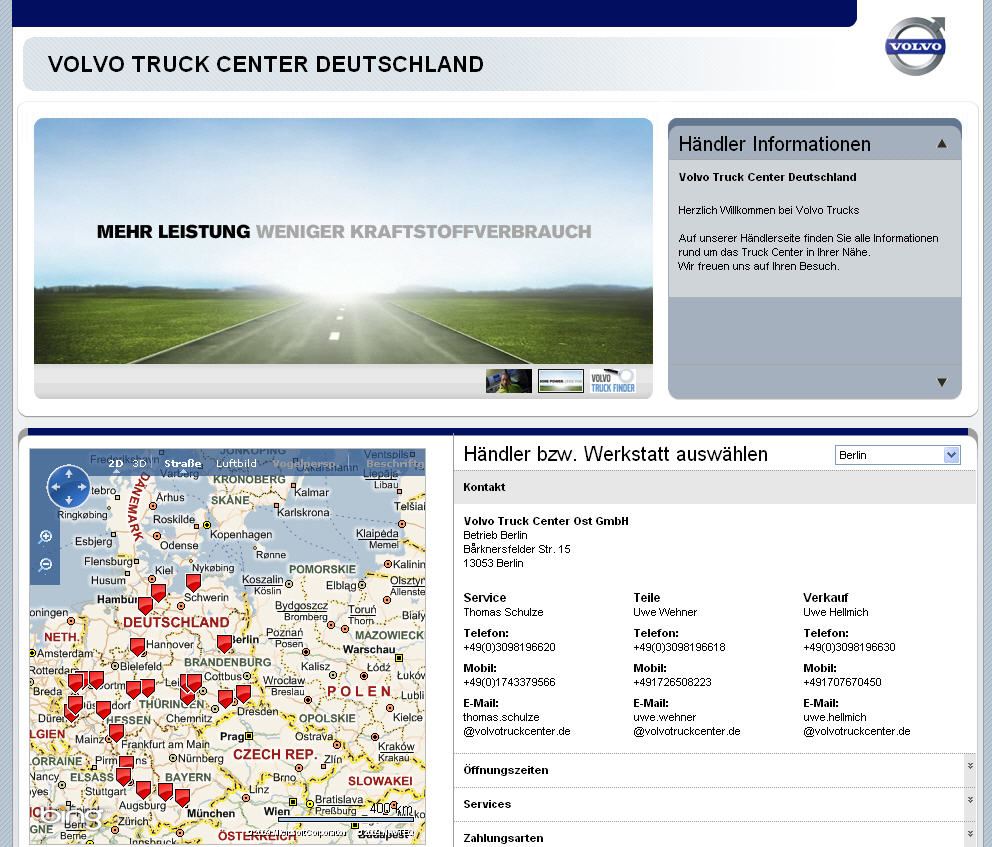The height and width of the screenshot is (847, 992).
Task: Open the truck driver banner thumbnail
Action: [x=509, y=381]
